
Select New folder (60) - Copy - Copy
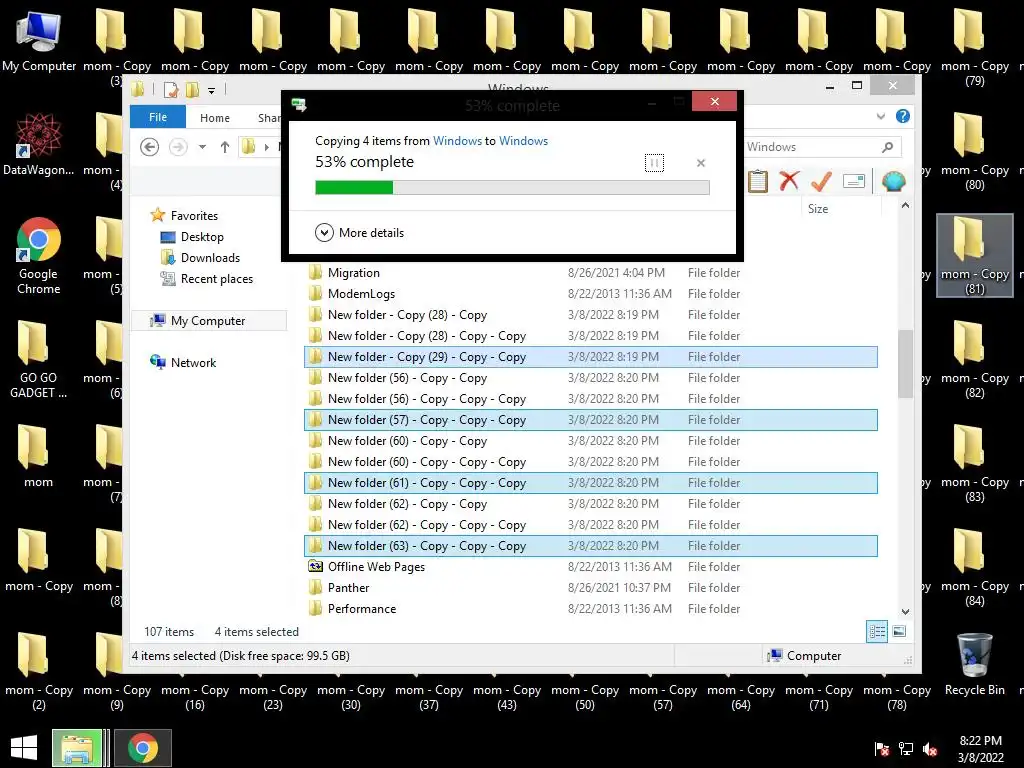coord(590,441)
